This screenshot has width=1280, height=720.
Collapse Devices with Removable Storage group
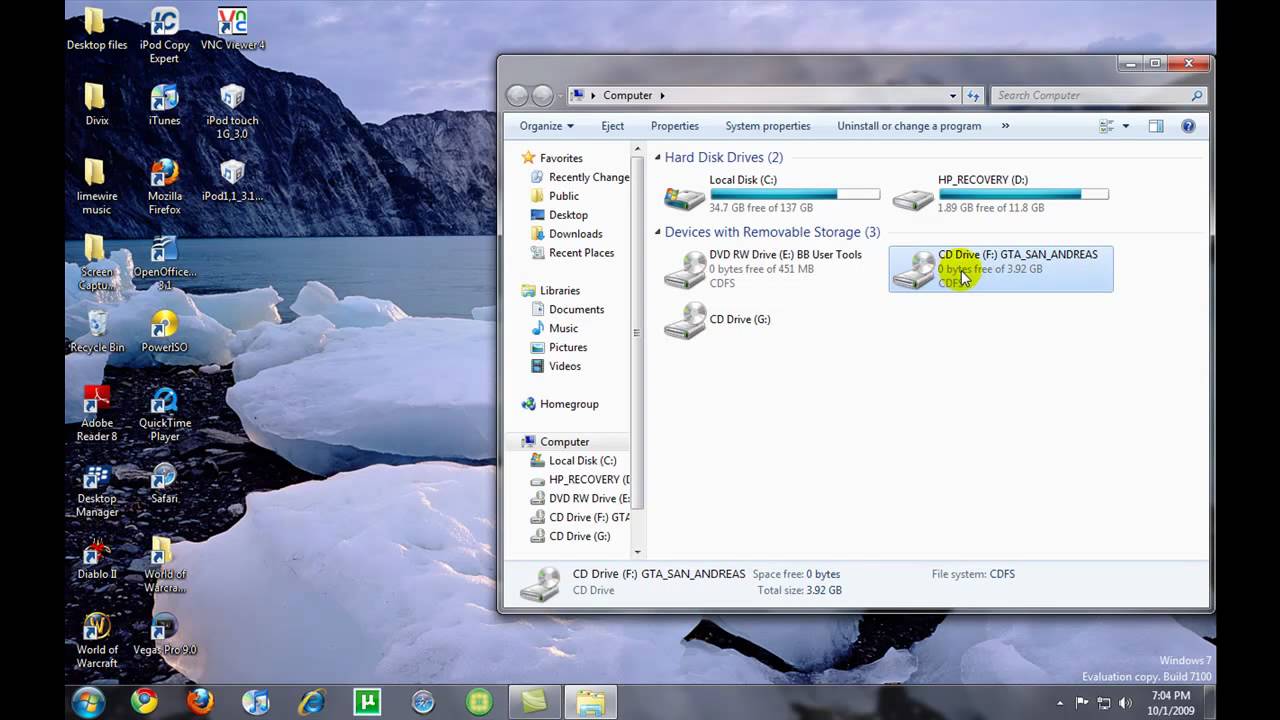(658, 232)
